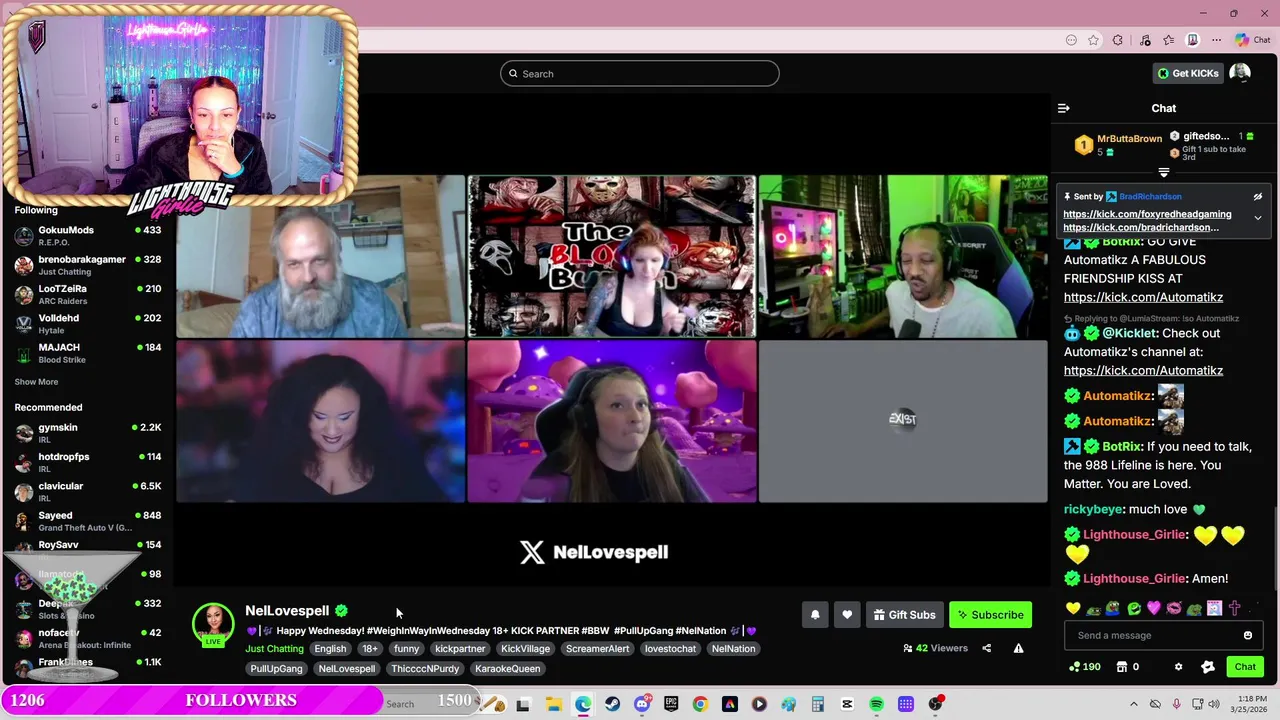Toggle follow heart for NelLovespell
The image size is (1280, 720).
[x=847, y=615]
